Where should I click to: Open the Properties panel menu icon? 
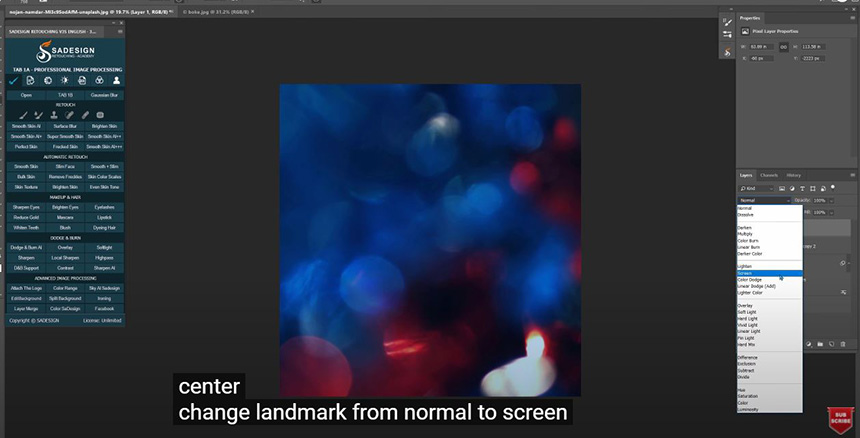[853, 18]
